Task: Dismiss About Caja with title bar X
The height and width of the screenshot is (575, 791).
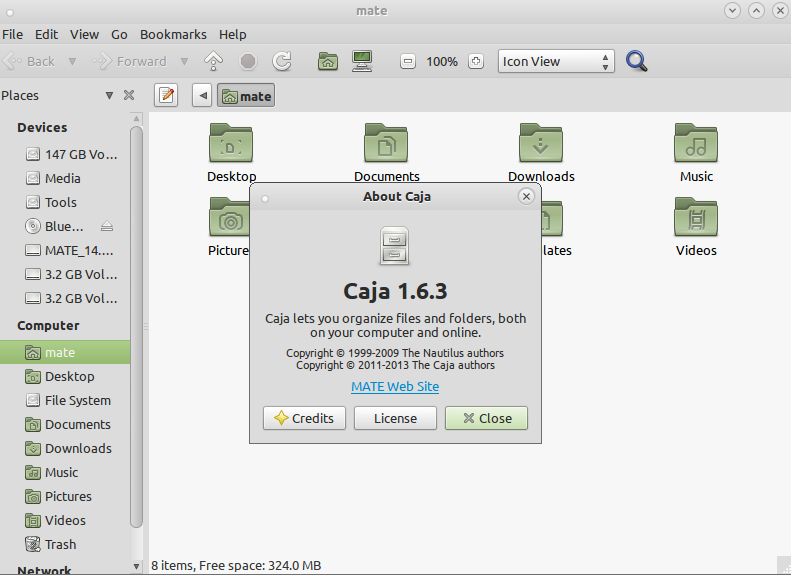Action: (526, 196)
